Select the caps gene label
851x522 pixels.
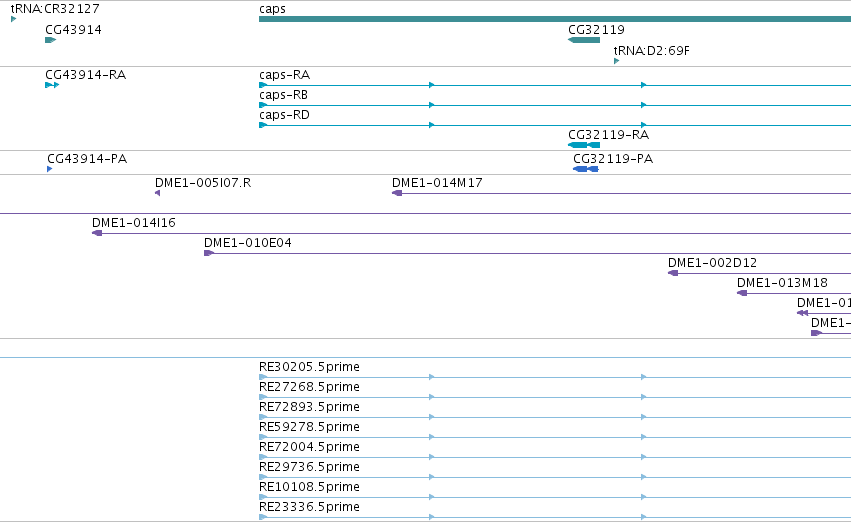pyautogui.click(x=272, y=9)
